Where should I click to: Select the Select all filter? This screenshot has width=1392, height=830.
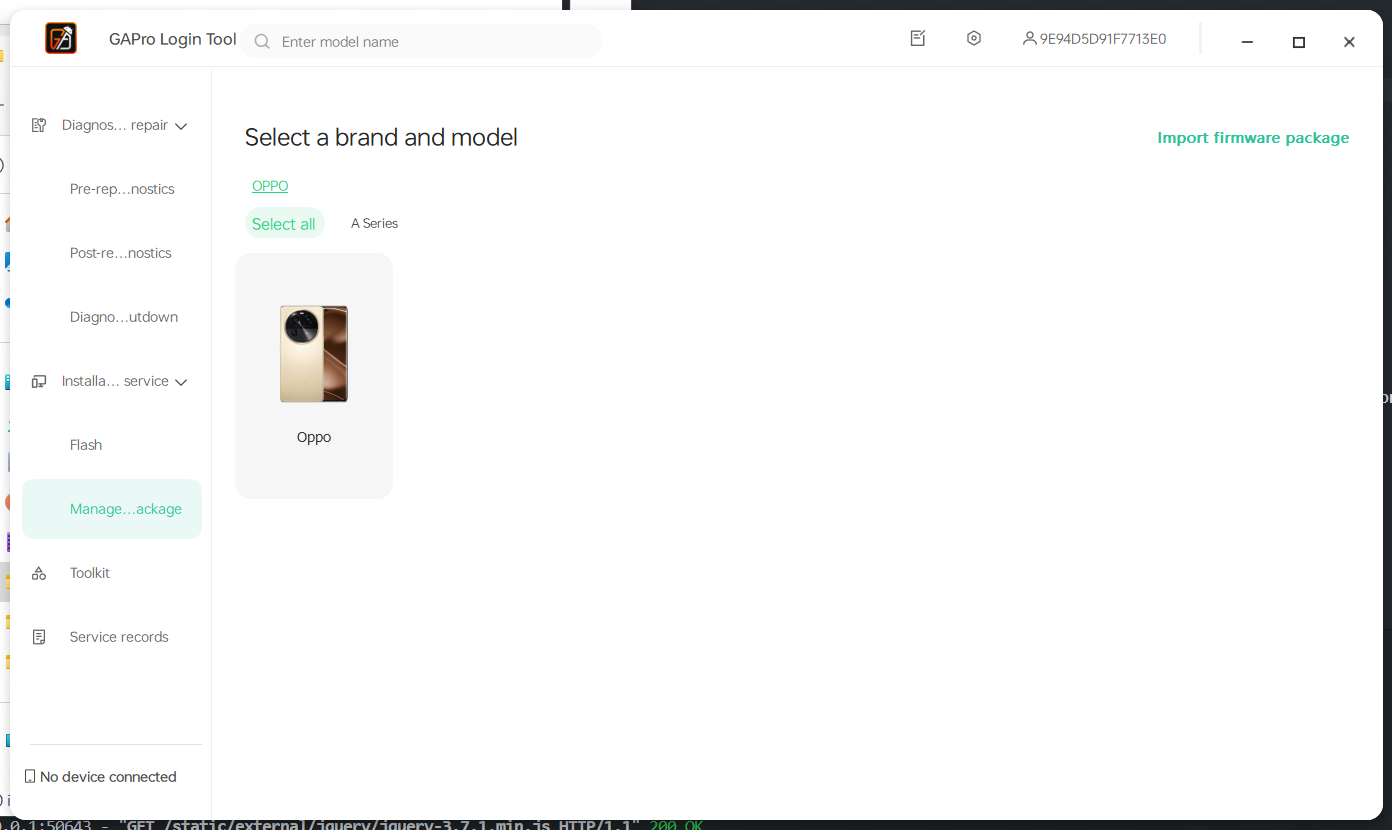click(284, 224)
